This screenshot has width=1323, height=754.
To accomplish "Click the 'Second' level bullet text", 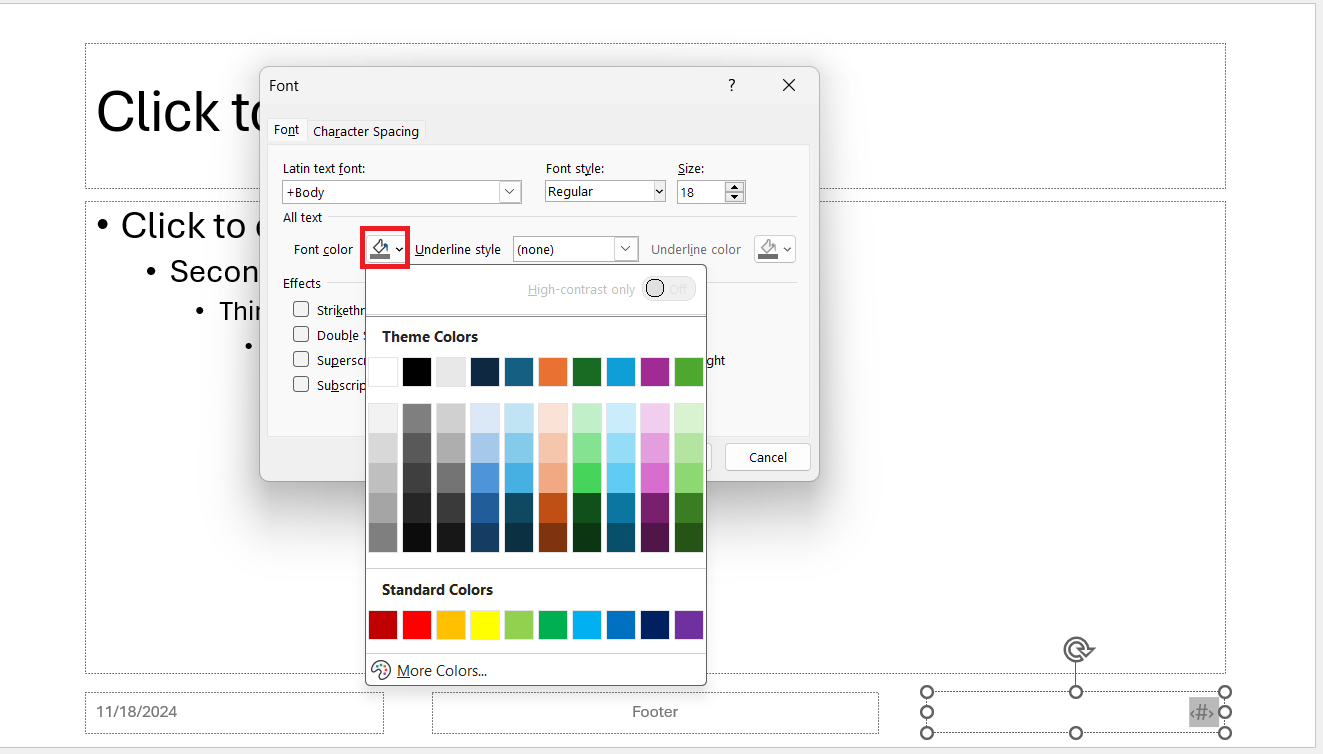I will point(214,271).
